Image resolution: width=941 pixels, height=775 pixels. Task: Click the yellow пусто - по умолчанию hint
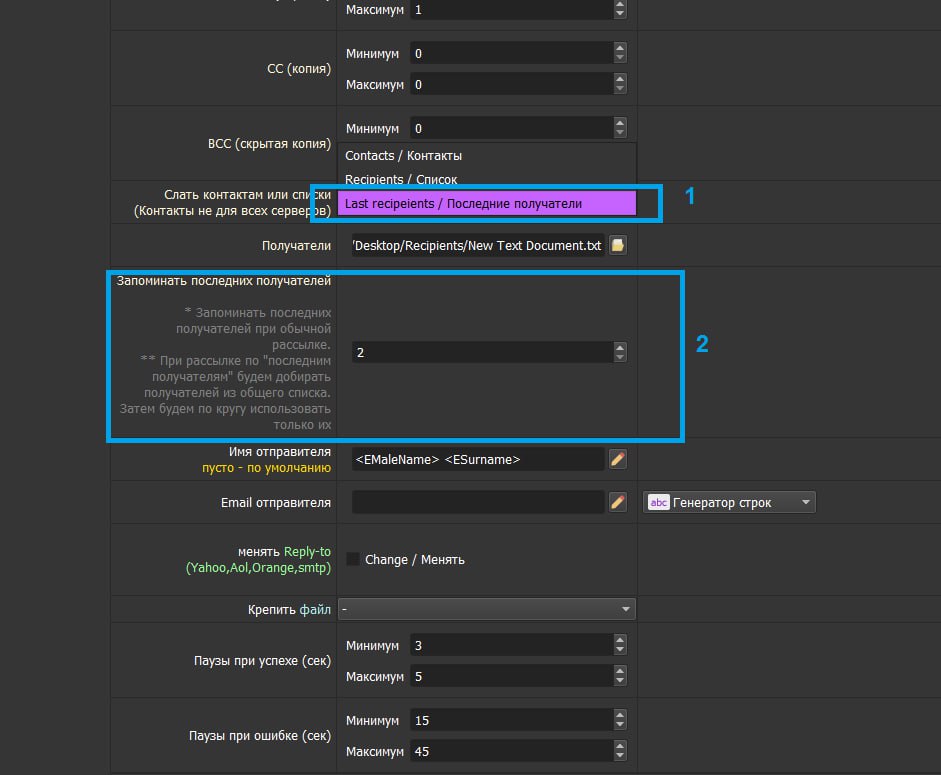point(266,468)
